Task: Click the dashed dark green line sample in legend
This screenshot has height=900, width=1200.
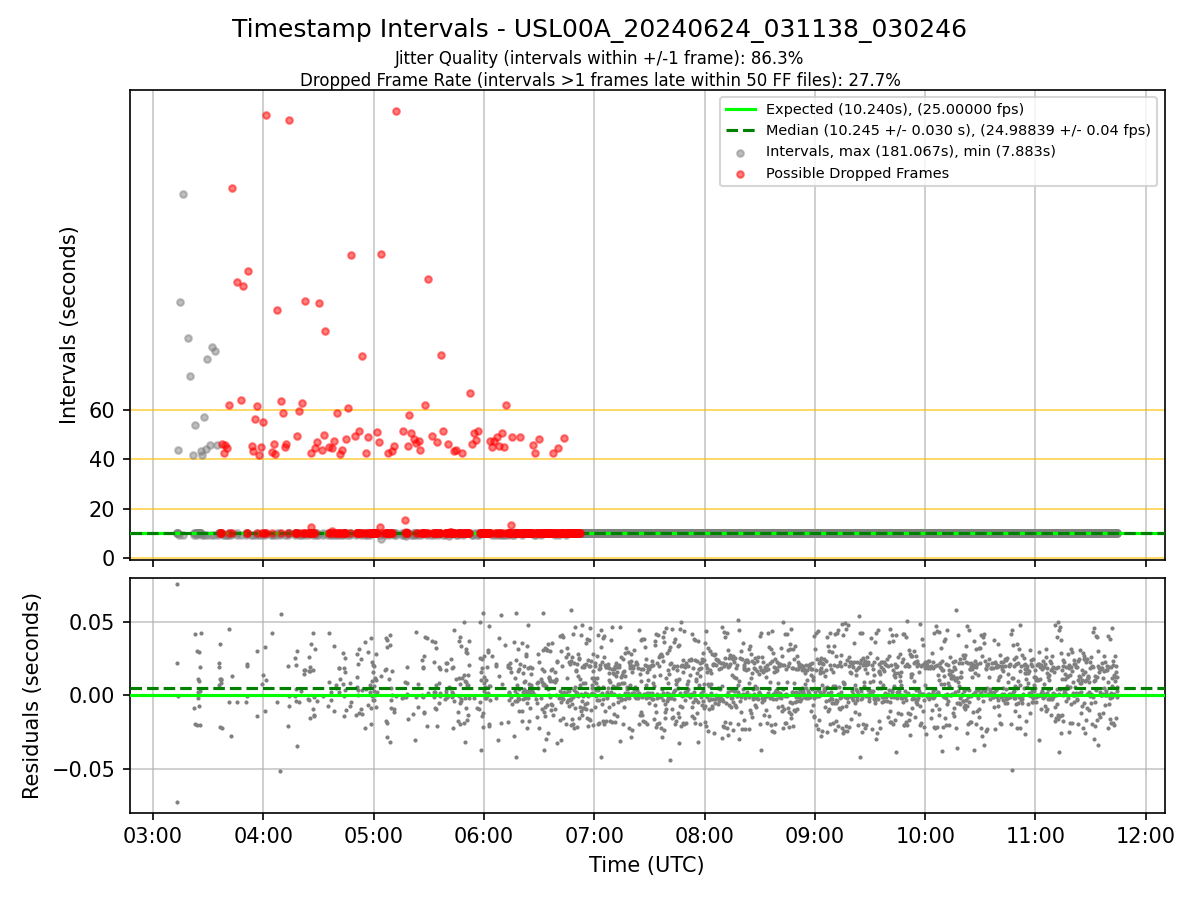Action: point(741,130)
